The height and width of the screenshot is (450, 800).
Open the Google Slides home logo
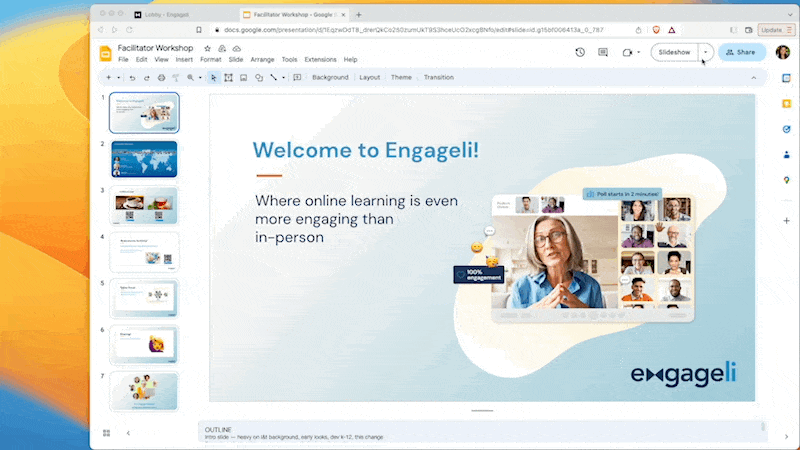tap(106, 53)
